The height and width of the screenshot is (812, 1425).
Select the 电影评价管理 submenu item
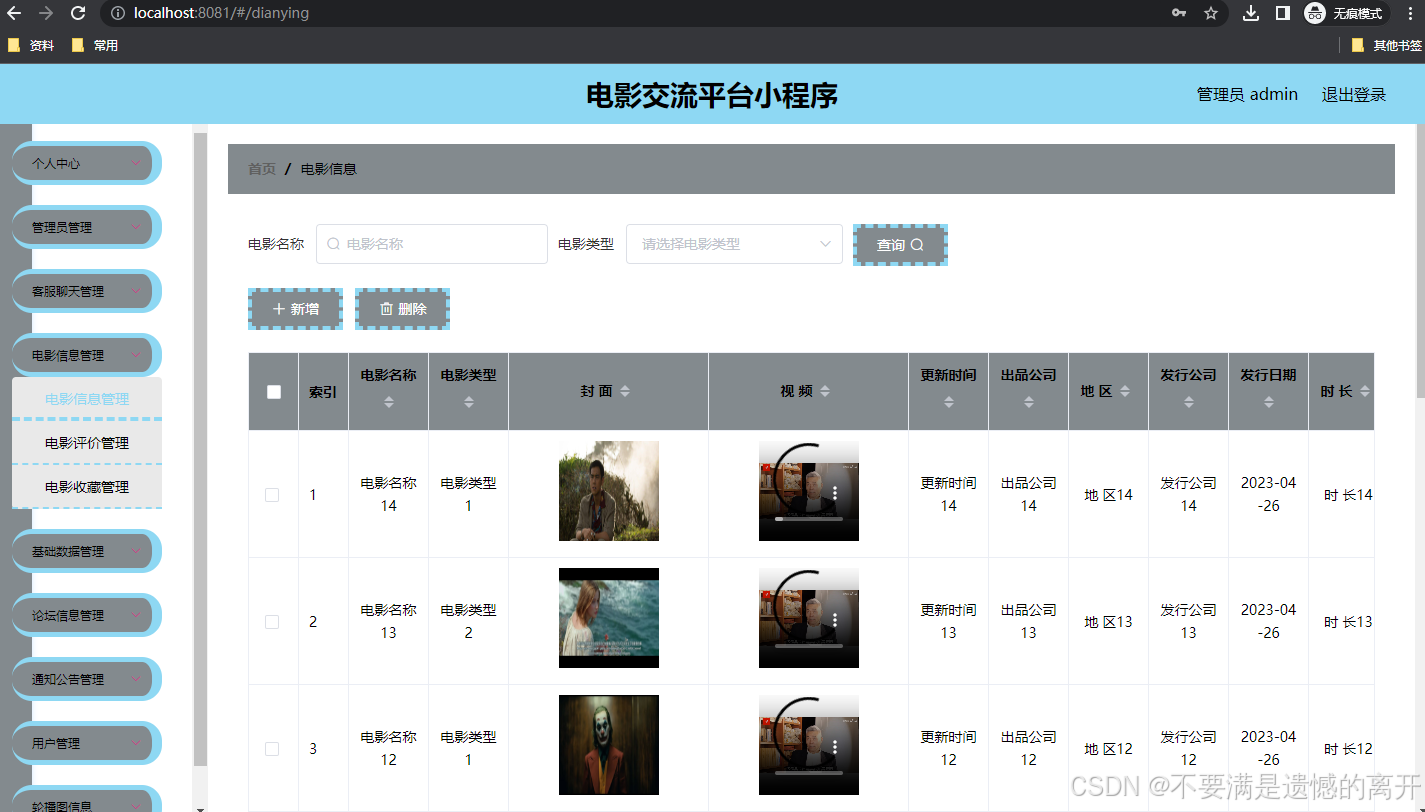87,443
